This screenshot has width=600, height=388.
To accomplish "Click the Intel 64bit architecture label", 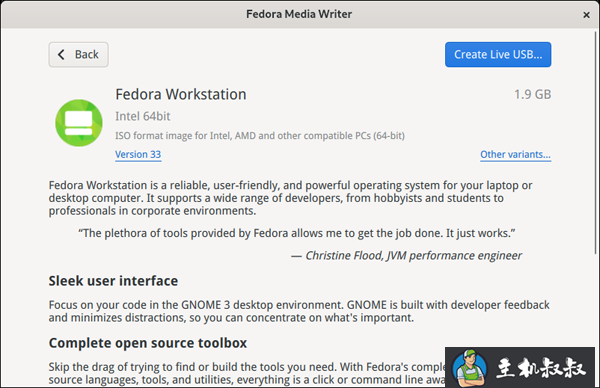I will click(143, 116).
